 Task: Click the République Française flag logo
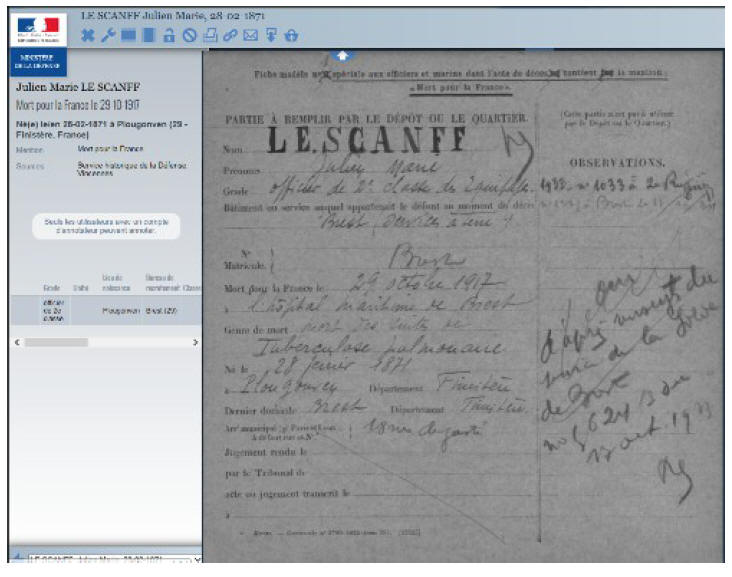click(38, 28)
